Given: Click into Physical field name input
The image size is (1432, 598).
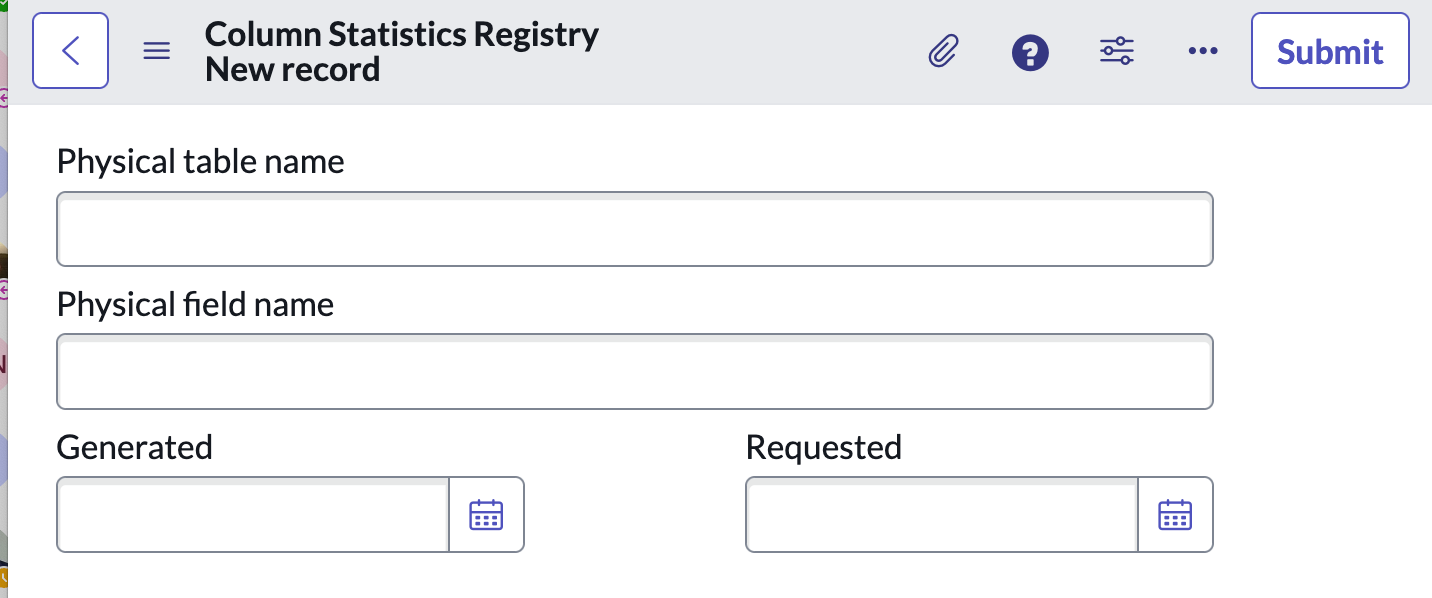Looking at the screenshot, I should (634, 372).
